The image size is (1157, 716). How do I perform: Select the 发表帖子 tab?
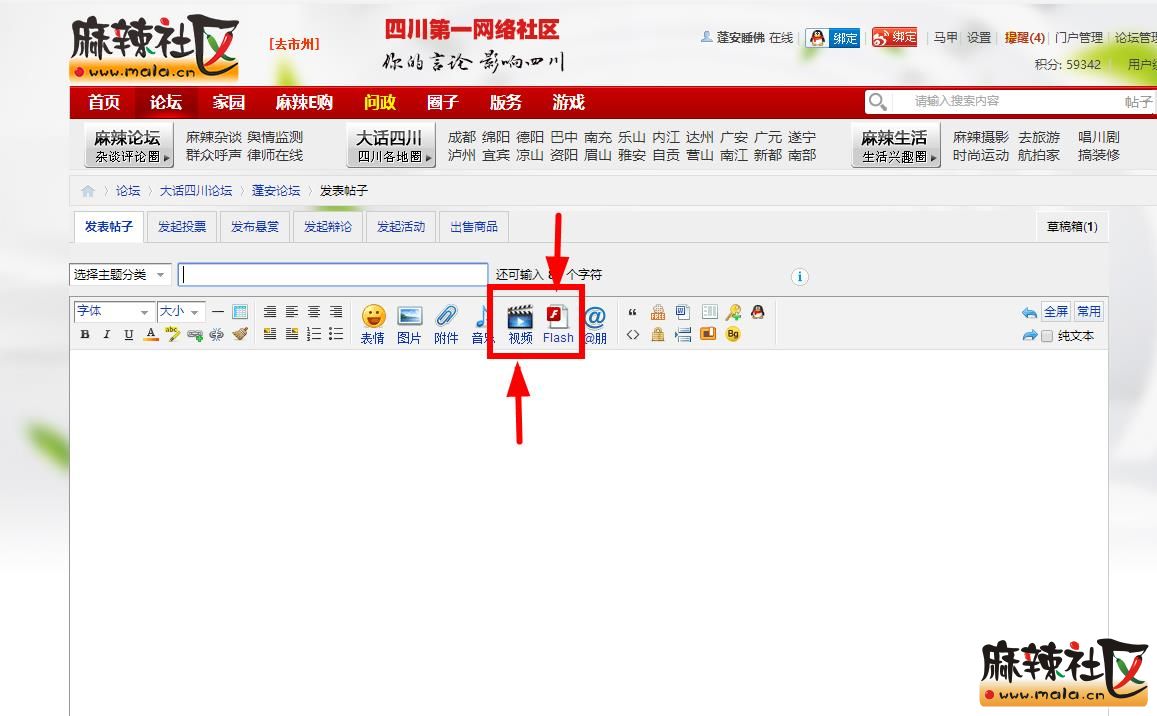pyautogui.click(x=108, y=227)
